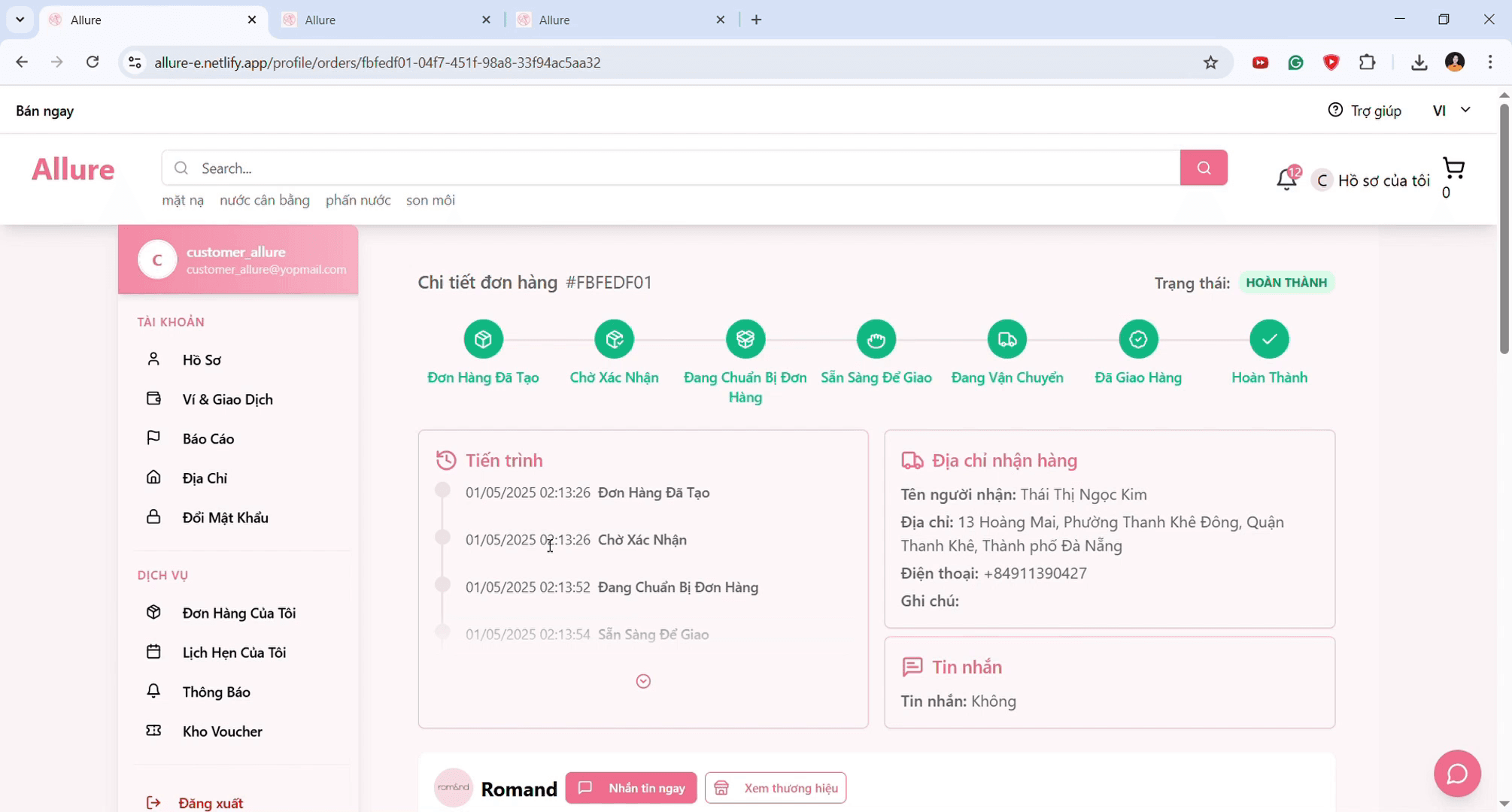Click the Đăng xuất logout link
The image size is (1512, 812).
210,803
